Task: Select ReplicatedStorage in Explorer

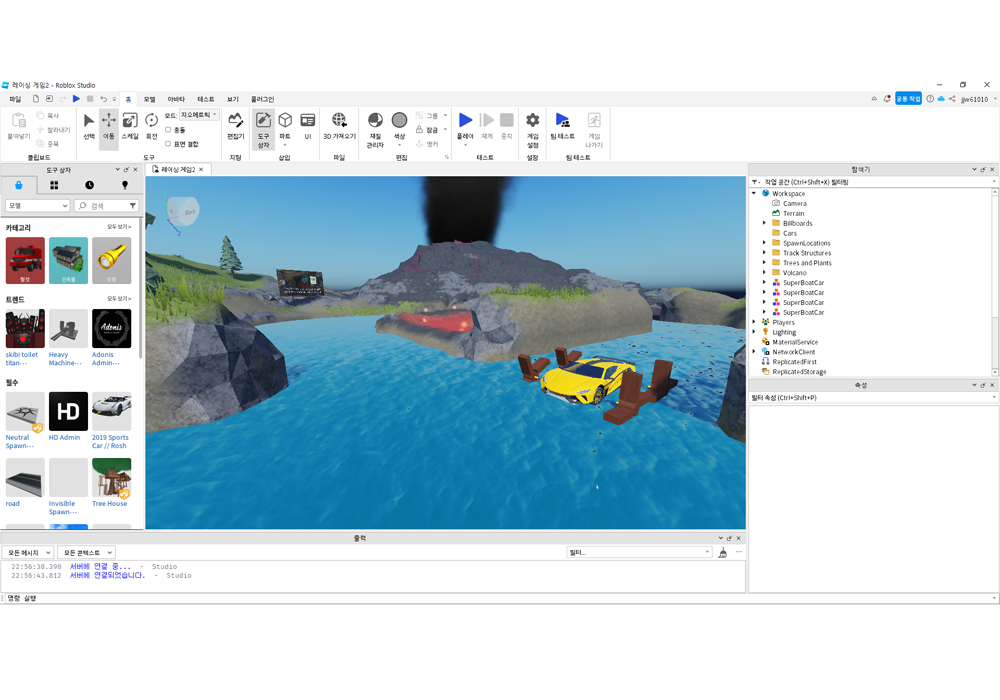Action: coord(799,372)
